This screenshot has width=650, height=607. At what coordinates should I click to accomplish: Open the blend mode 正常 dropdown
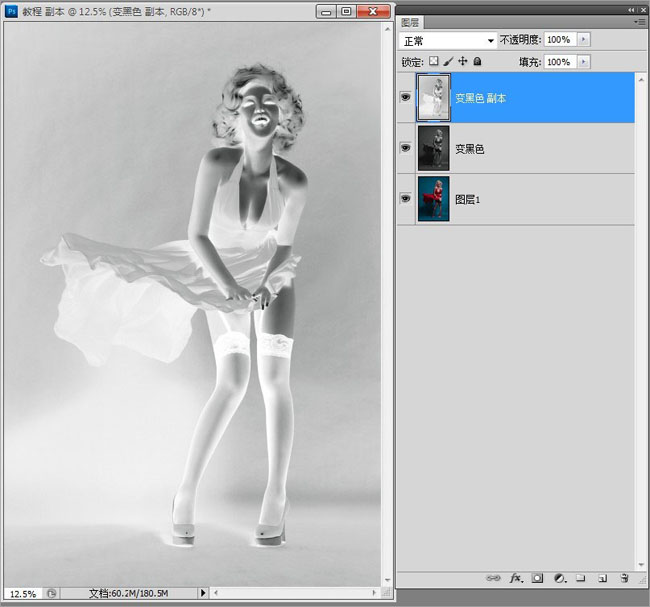[448, 41]
